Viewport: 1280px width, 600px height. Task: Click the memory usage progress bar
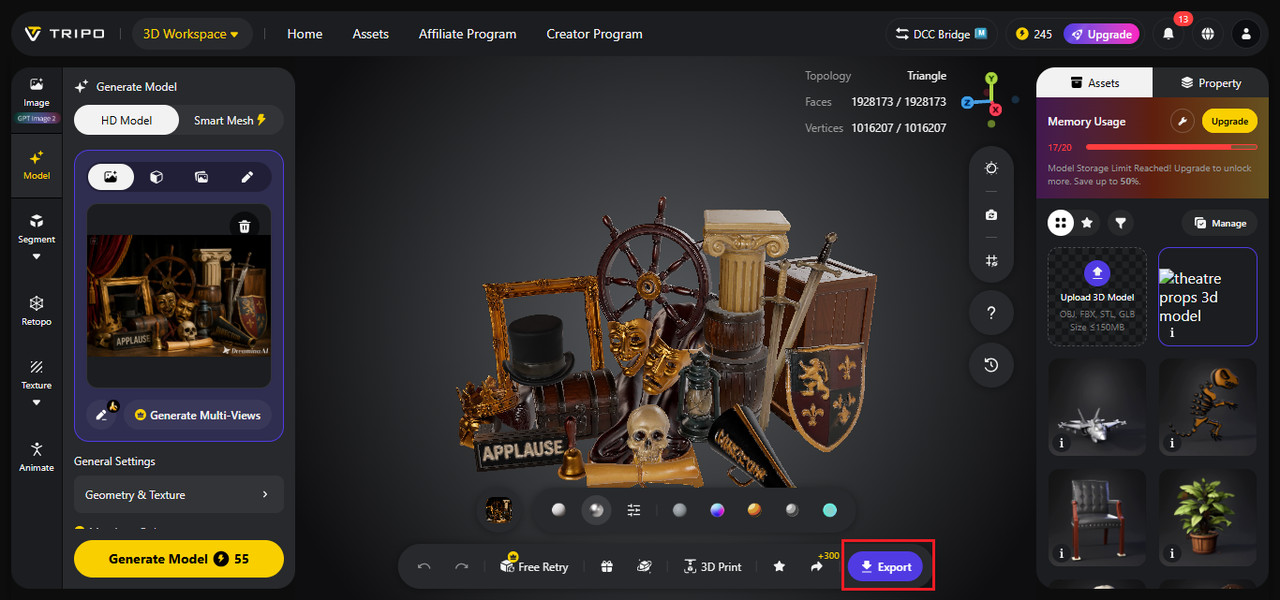click(x=1171, y=147)
